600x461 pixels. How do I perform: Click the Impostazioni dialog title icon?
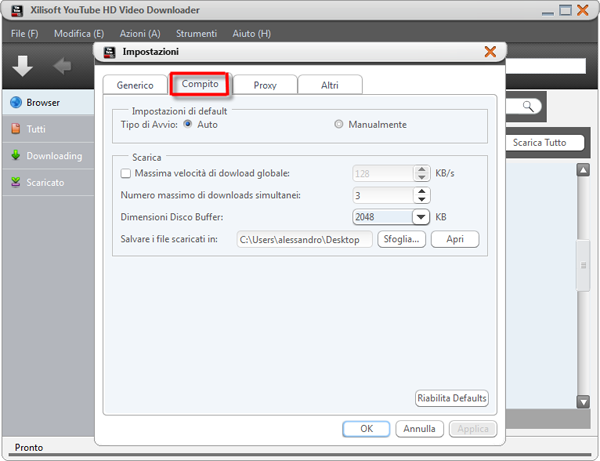(x=109, y=52)
